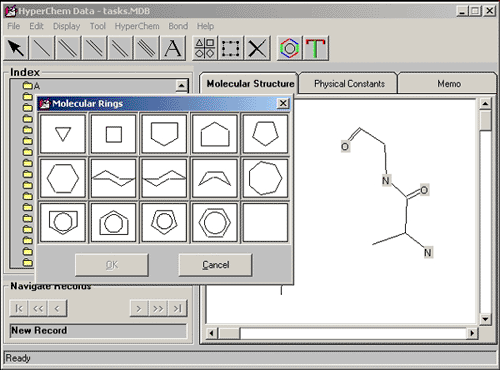
Task: Choose the triangle three-membered ring
Action: [63, 134]
